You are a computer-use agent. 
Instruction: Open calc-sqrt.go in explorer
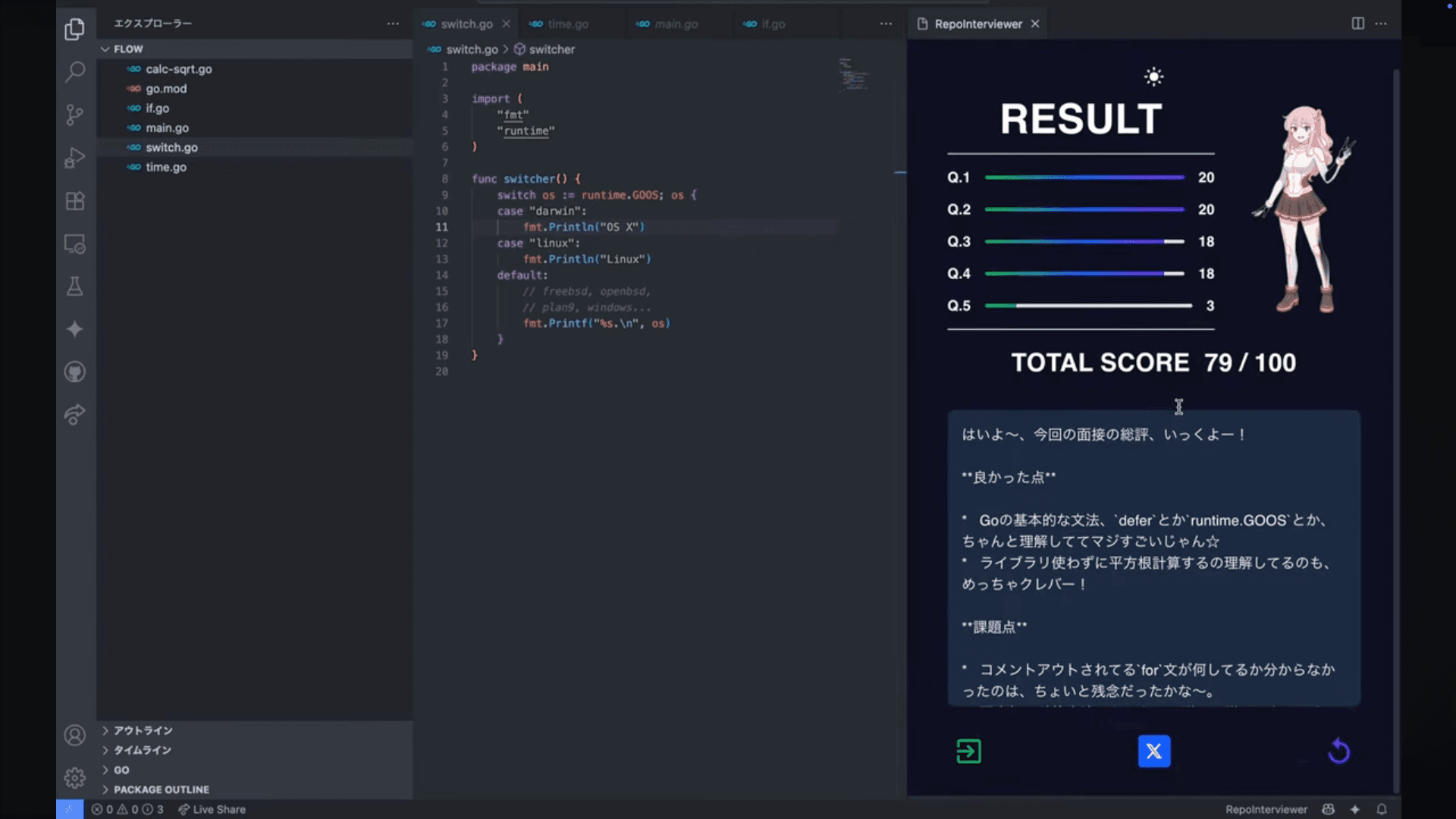click(178, 69)
